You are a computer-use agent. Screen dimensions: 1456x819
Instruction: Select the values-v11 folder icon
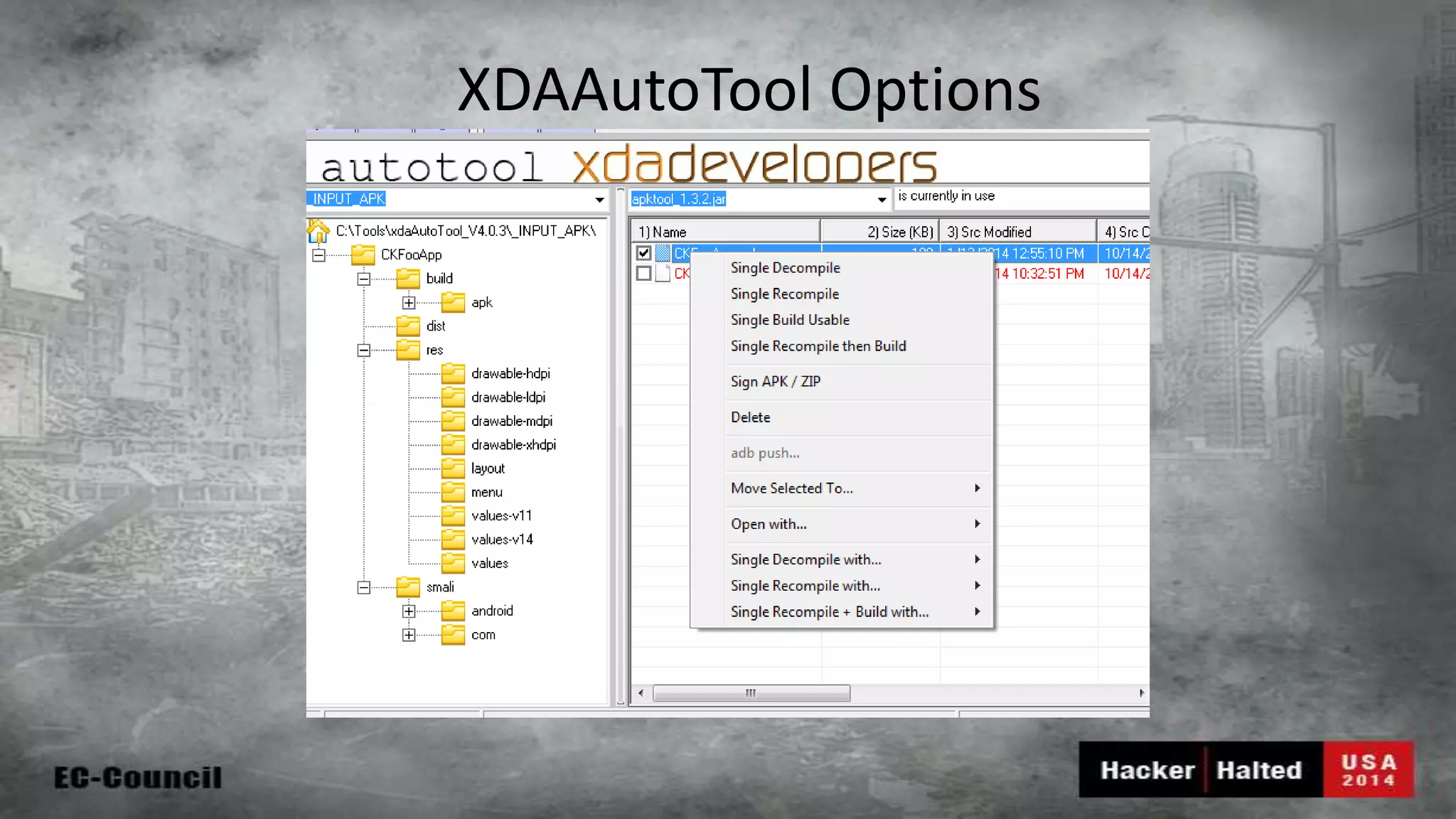click(453, 515)
